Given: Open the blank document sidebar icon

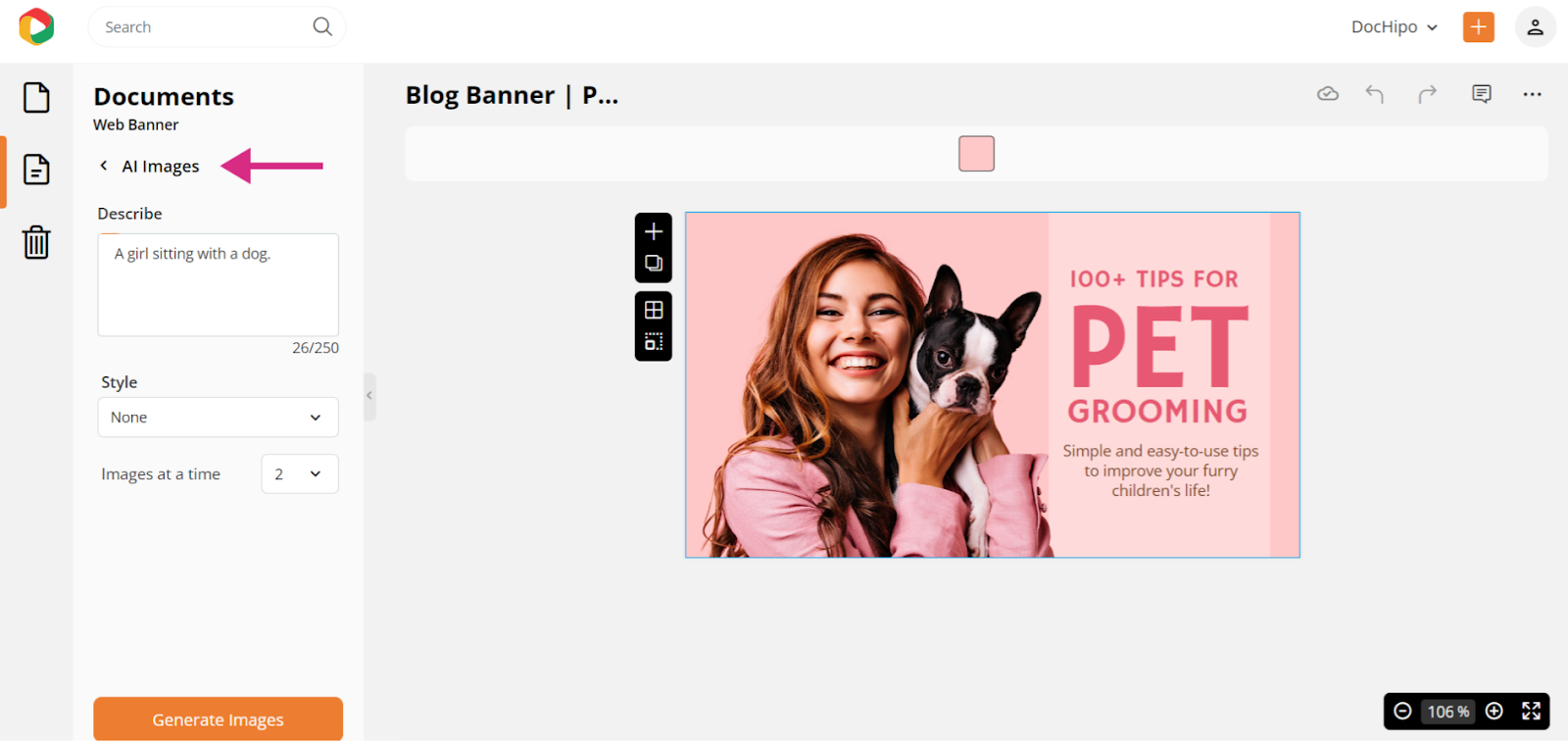Looking at the screenshot, I should (36, 97).
